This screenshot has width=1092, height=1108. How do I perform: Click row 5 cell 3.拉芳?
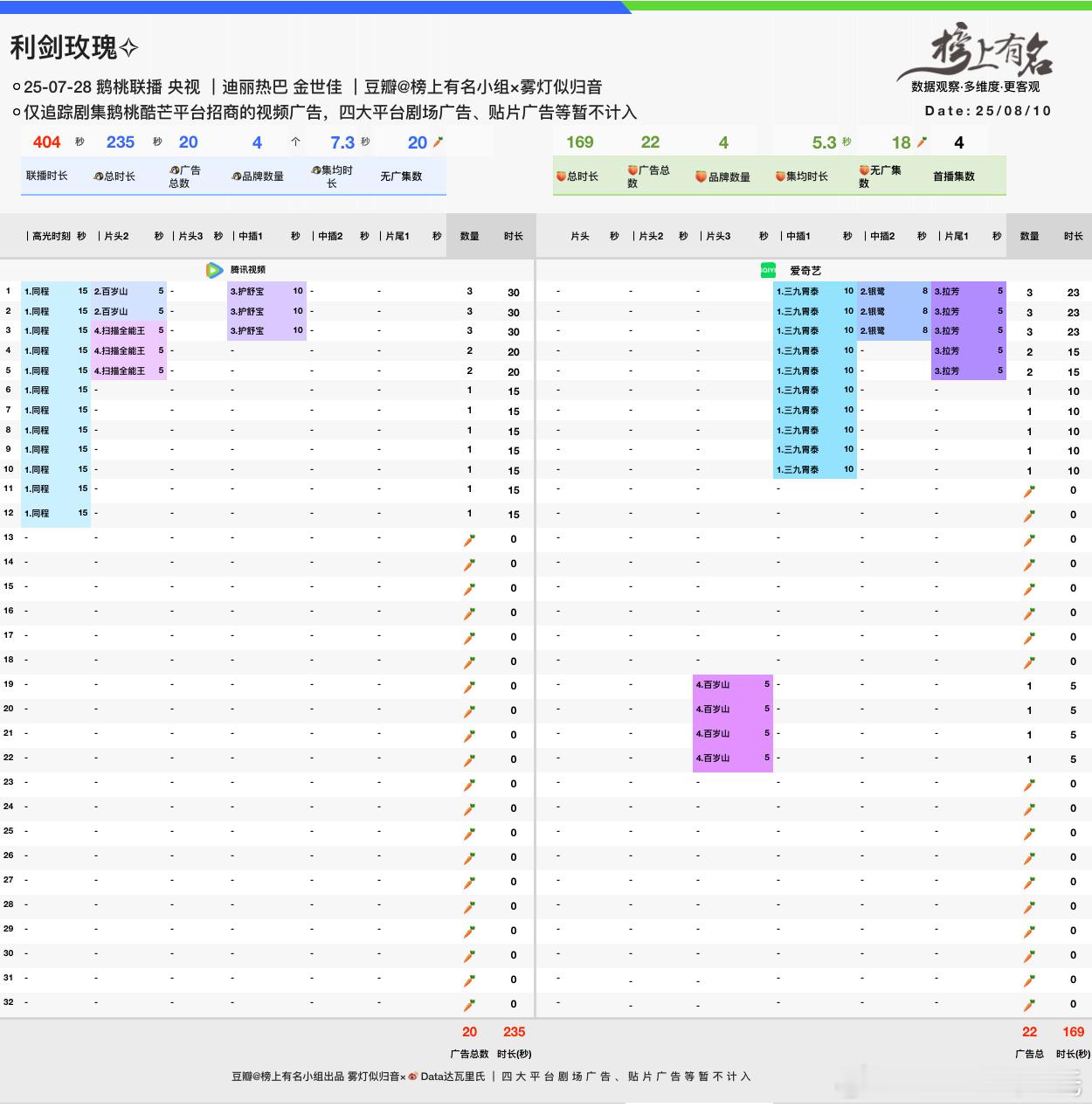point(969,370)
